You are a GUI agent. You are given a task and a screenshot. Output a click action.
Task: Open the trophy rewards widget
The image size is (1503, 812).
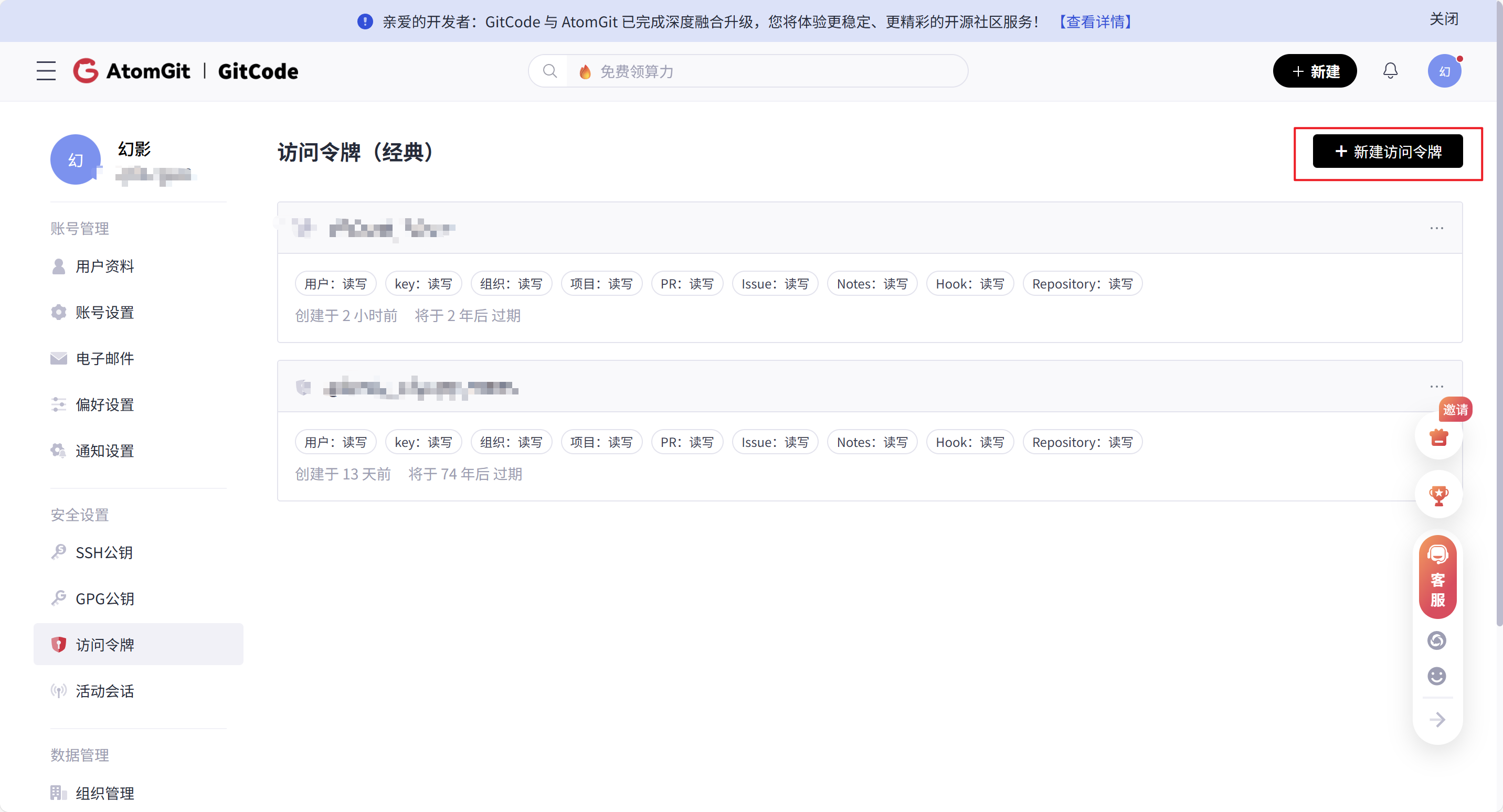click(x=1438, y=495)
